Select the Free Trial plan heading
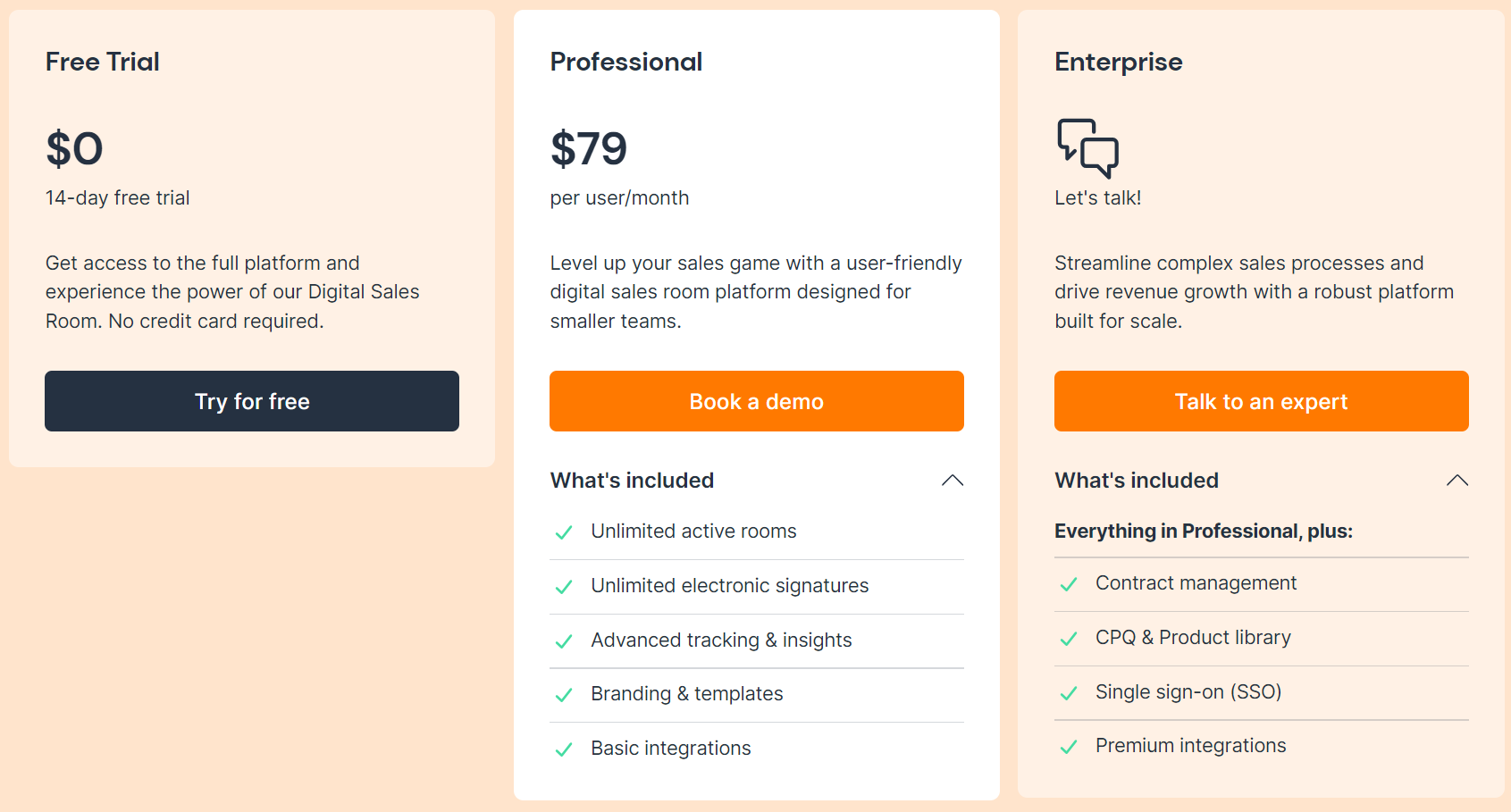The width and height of the screenshot is (1511, 812). click(x=102, y=62)
